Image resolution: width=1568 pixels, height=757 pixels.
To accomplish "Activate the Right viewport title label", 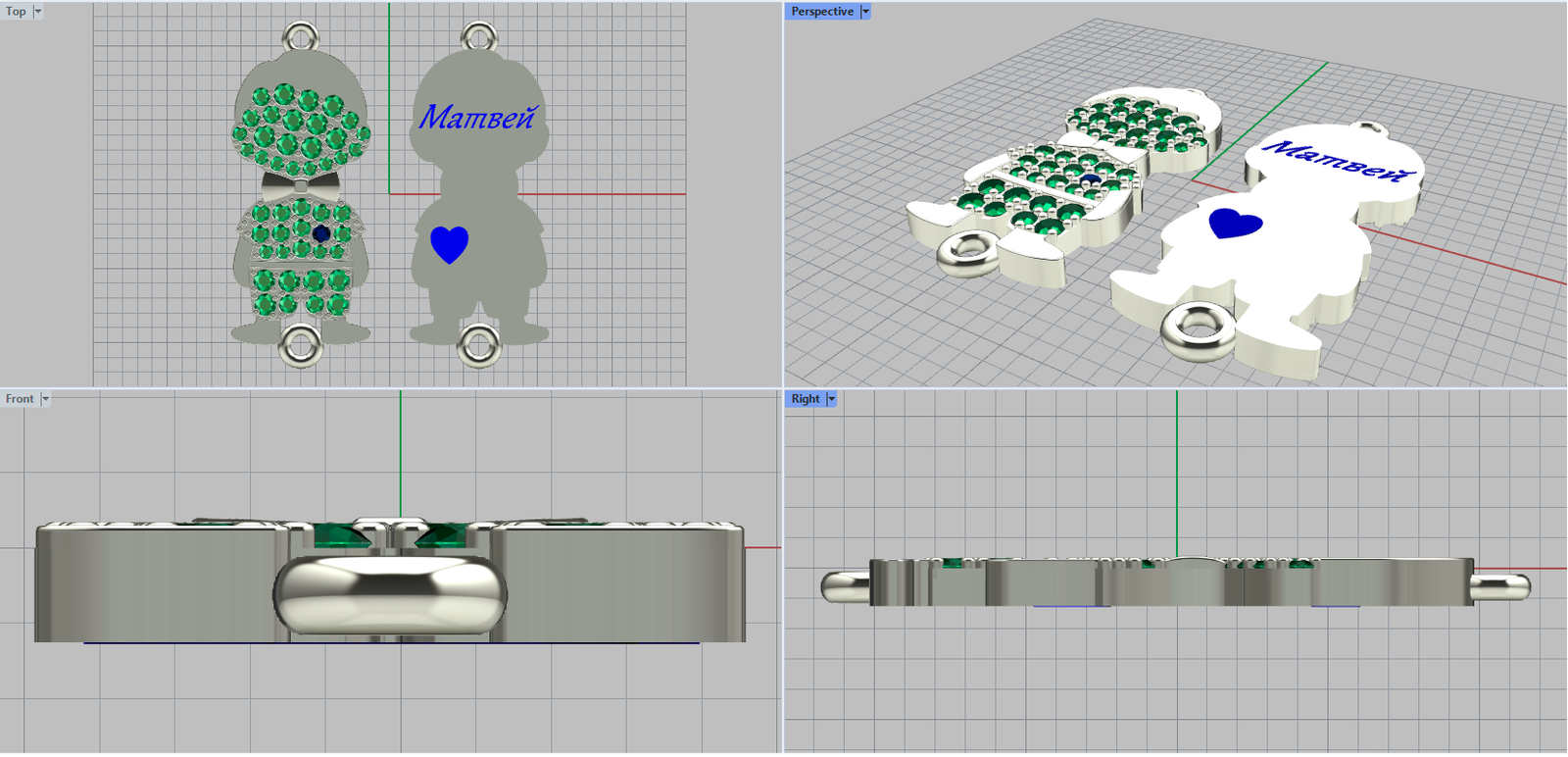I will 806,399.
